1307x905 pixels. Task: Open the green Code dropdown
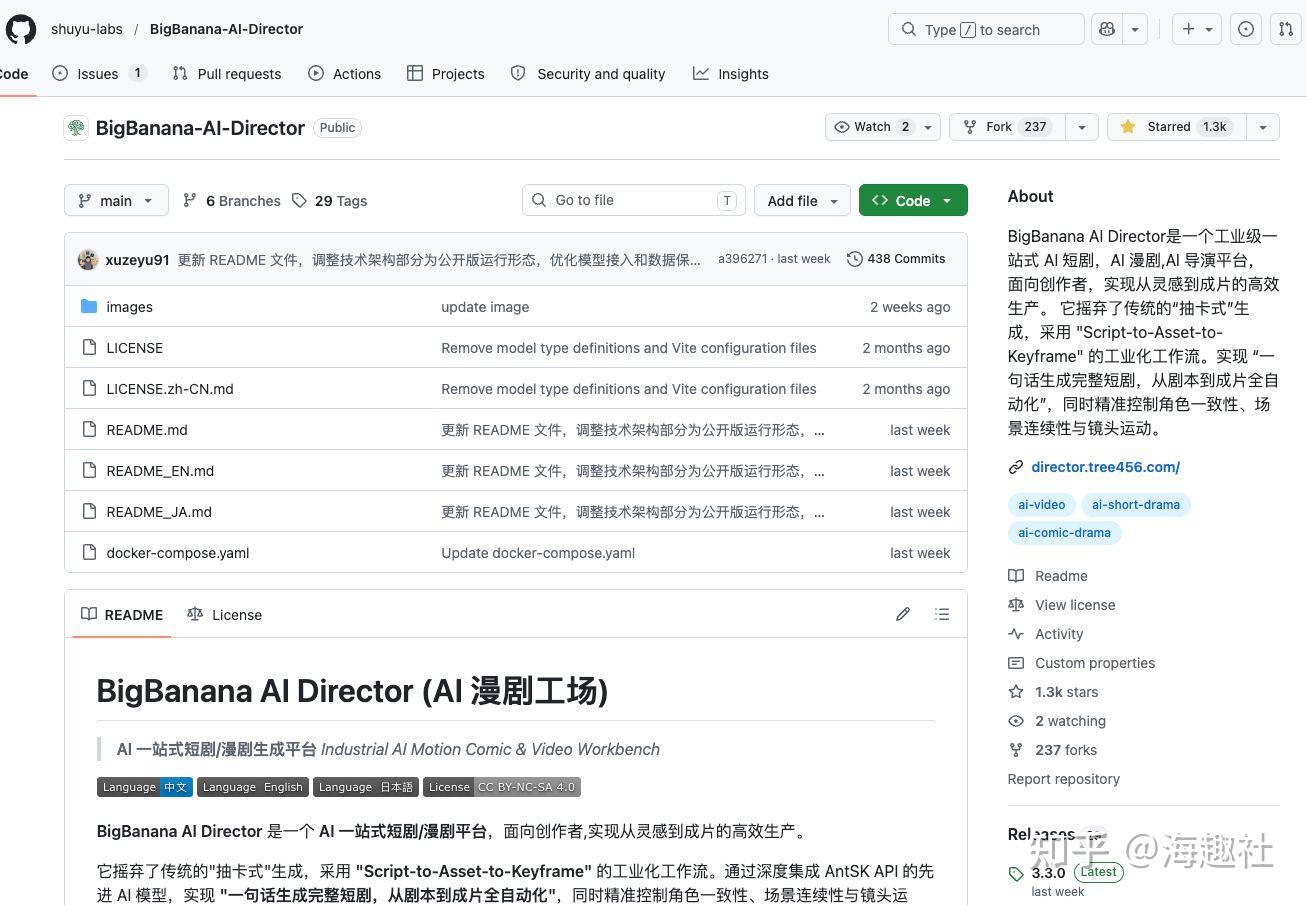pos(913,200)
